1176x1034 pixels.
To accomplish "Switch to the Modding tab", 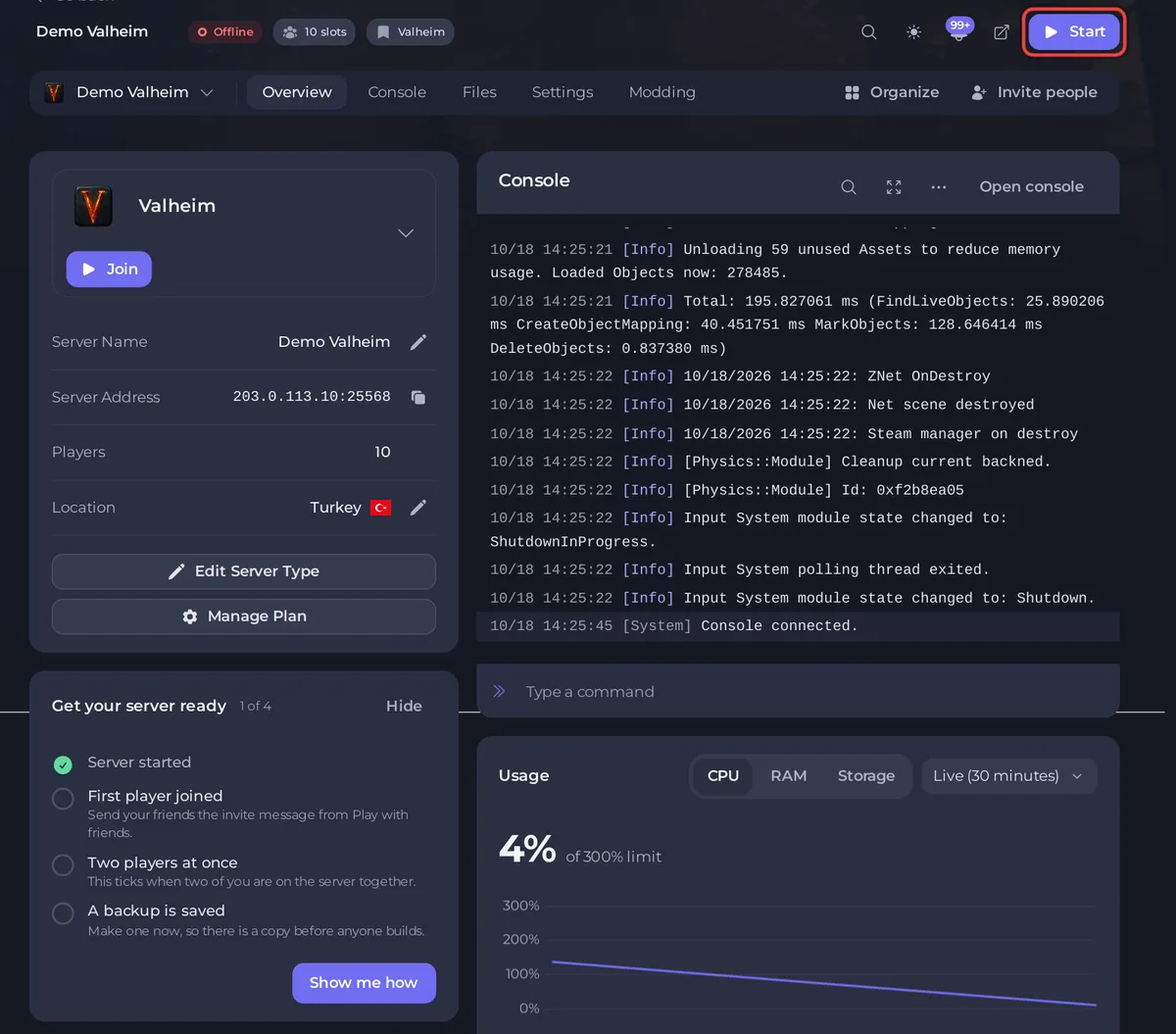I will [x=662, y=92].
